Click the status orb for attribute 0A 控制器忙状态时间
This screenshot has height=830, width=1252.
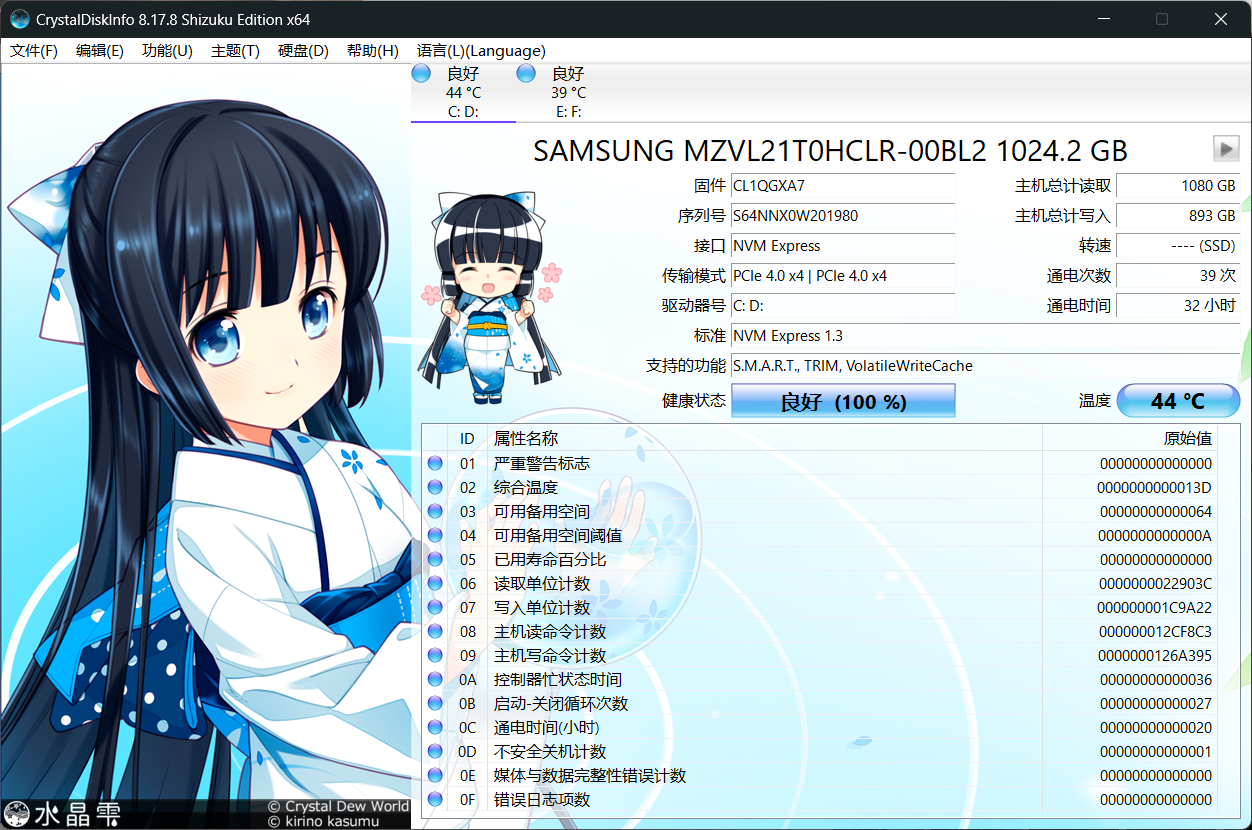435,679
